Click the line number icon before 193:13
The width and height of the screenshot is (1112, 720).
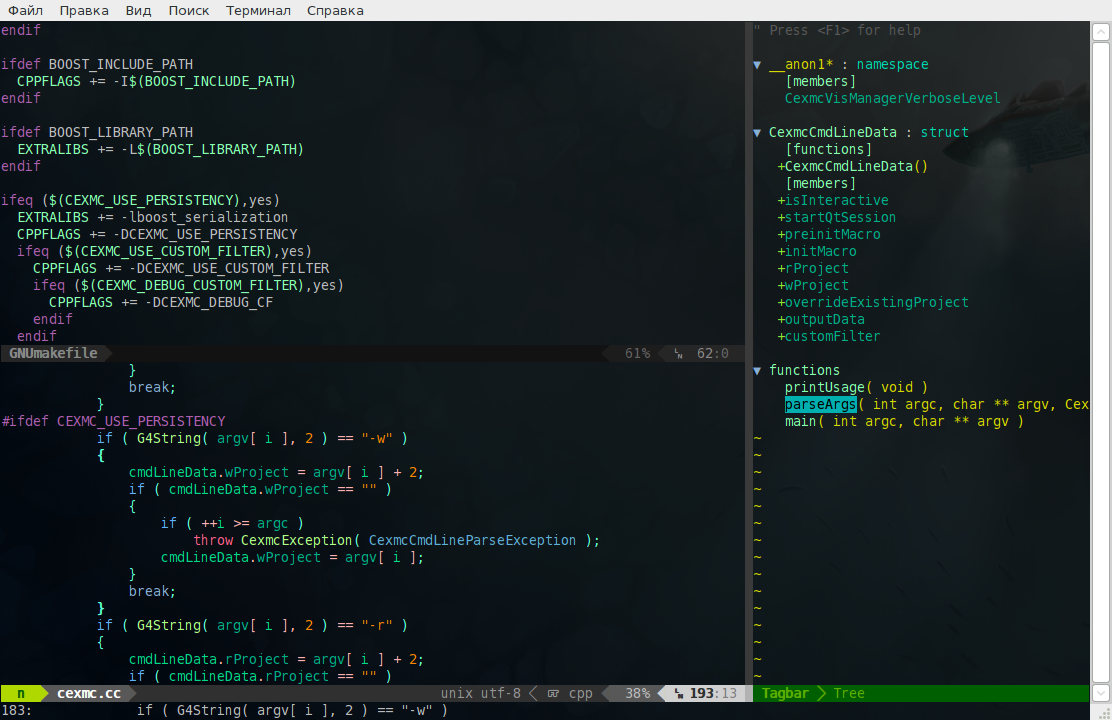pos(679,694)
